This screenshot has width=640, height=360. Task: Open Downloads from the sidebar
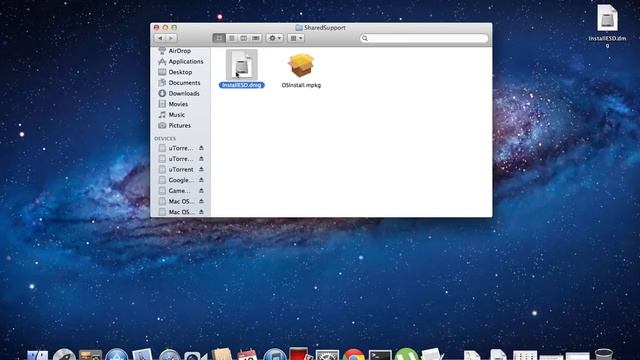pos(184,93)
